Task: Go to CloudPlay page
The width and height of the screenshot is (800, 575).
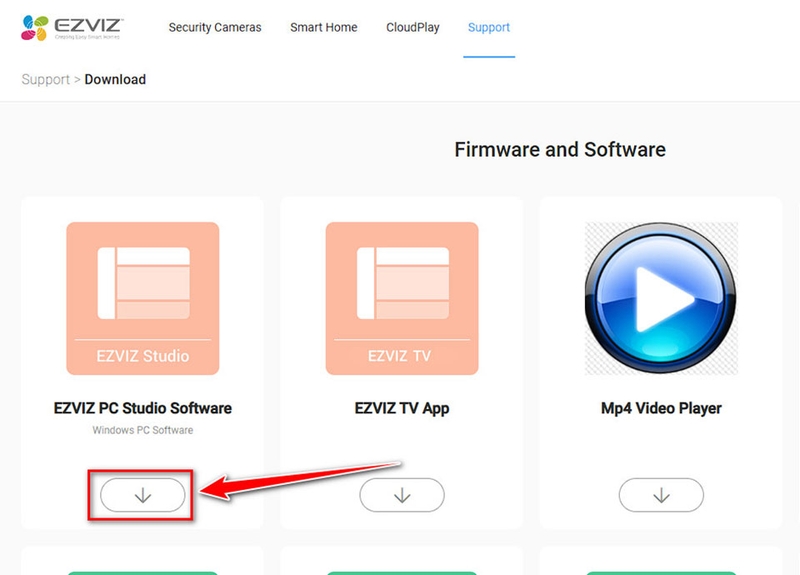Action: [x=412, y=28]
